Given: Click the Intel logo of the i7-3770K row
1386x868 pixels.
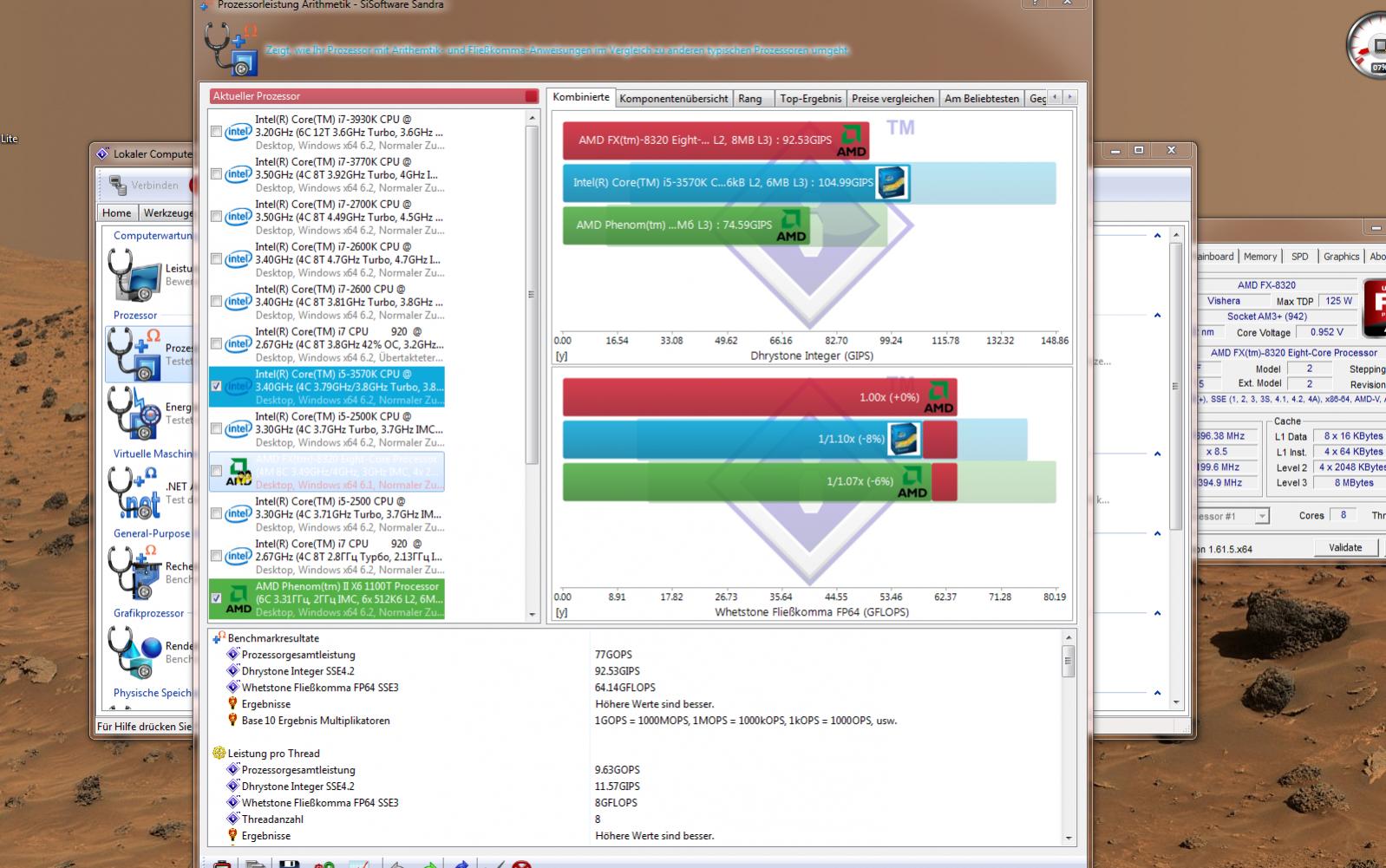Looking at the screenshot, I should point(238,174).
